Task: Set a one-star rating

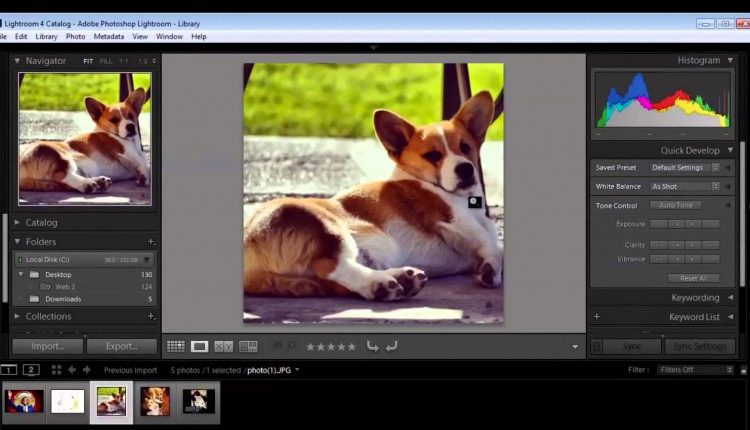Action: pyautogui.click(x=310, y=347)
